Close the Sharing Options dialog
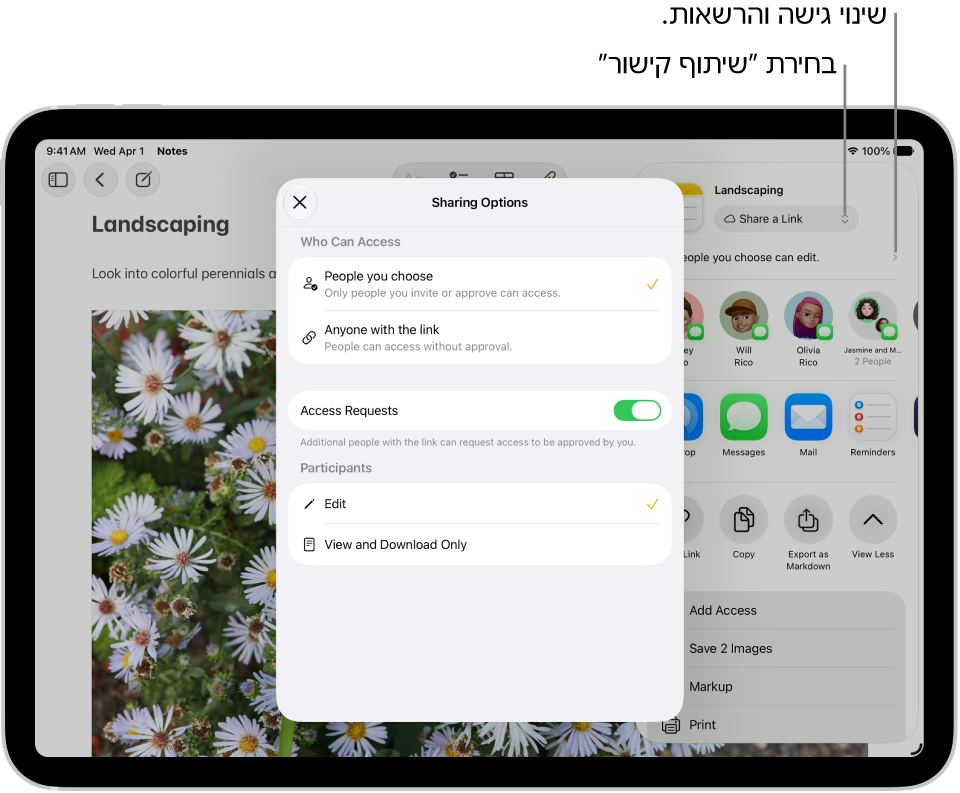 tap(300, 202)
